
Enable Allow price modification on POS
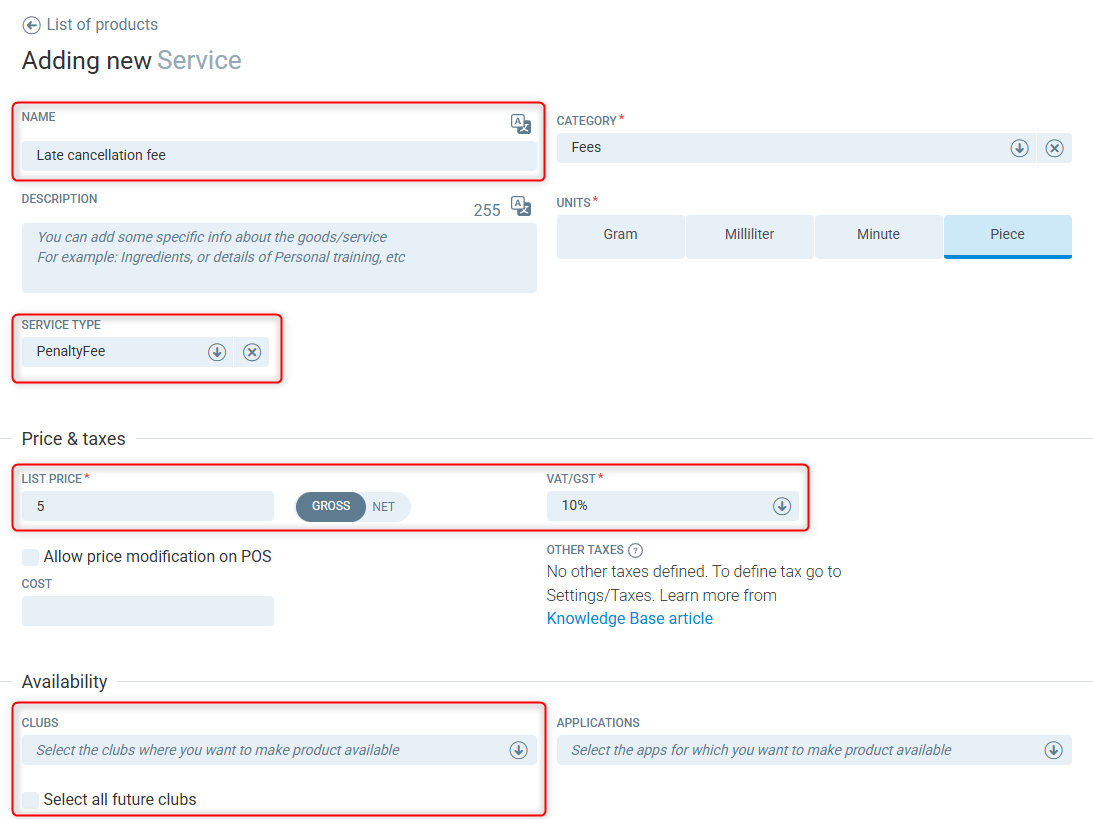pos(31,557)
